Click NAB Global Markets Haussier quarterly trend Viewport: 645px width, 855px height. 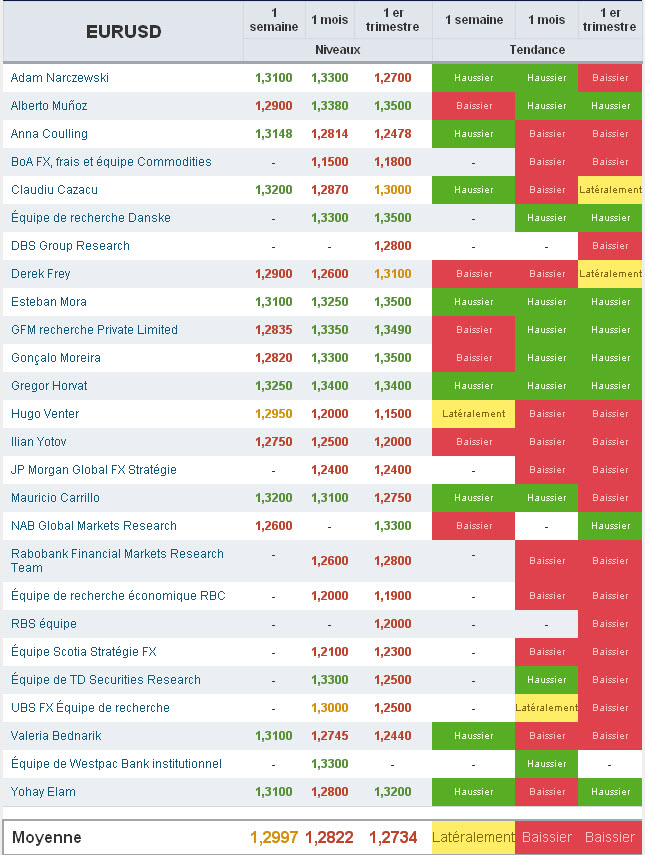(x=610, y=526)
